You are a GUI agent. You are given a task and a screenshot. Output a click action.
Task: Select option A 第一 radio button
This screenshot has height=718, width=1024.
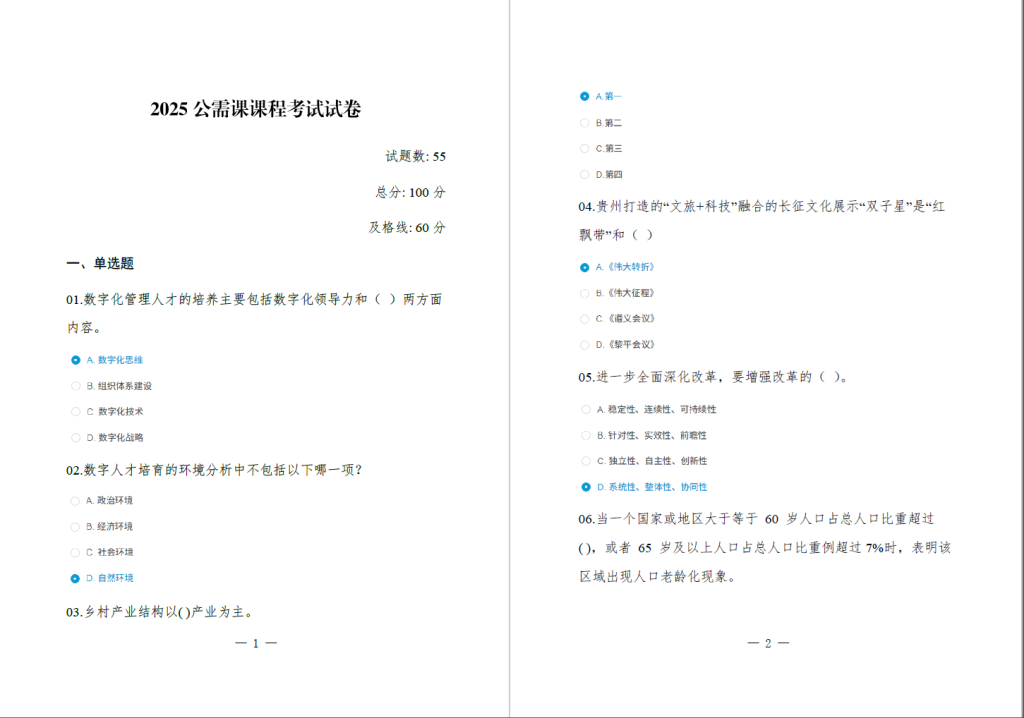pos(584,97)
